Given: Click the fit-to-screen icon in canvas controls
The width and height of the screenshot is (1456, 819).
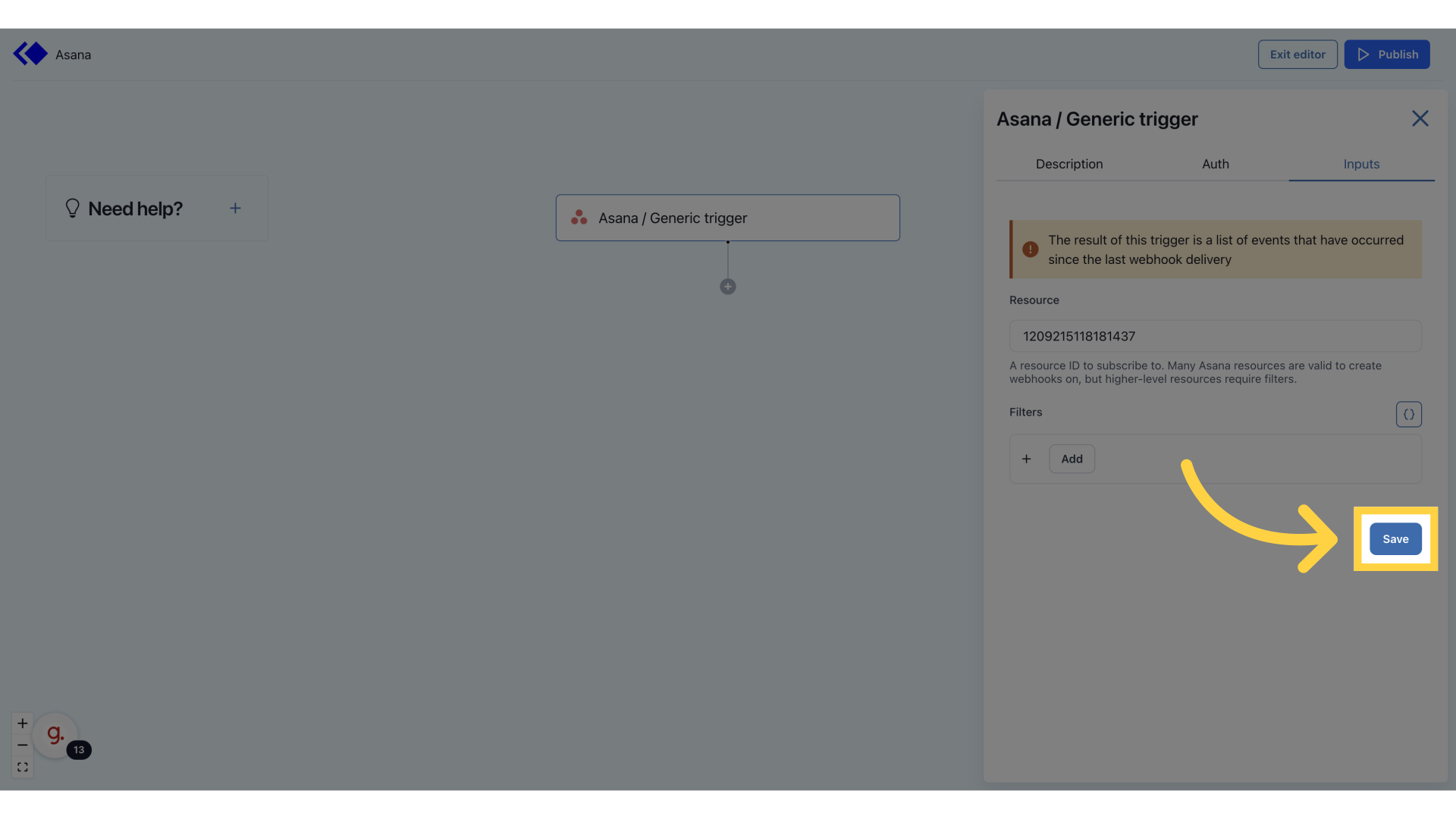Looking at the screenshot, I should 22,767.
